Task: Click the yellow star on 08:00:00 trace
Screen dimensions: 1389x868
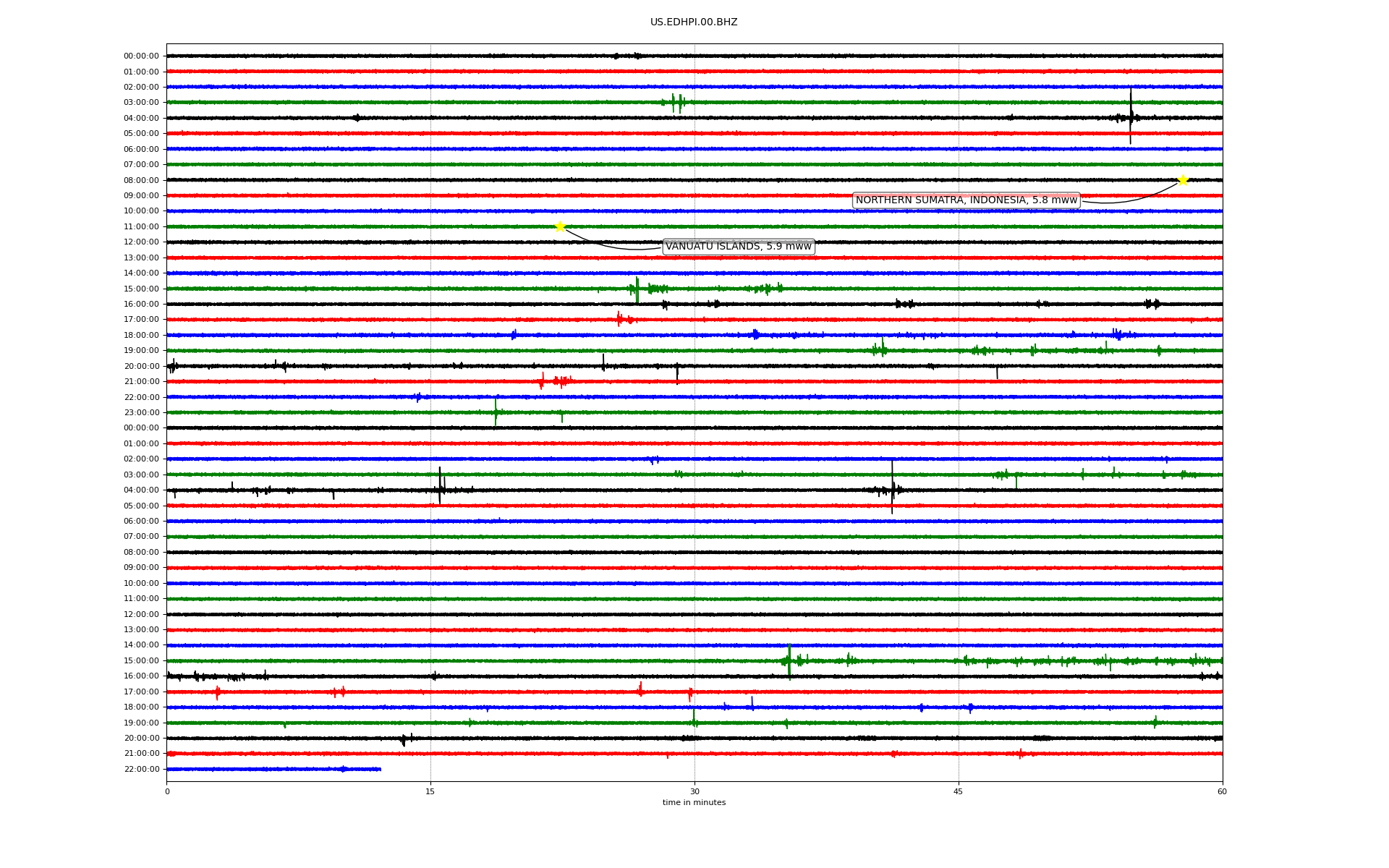Action: [1183, 180]
